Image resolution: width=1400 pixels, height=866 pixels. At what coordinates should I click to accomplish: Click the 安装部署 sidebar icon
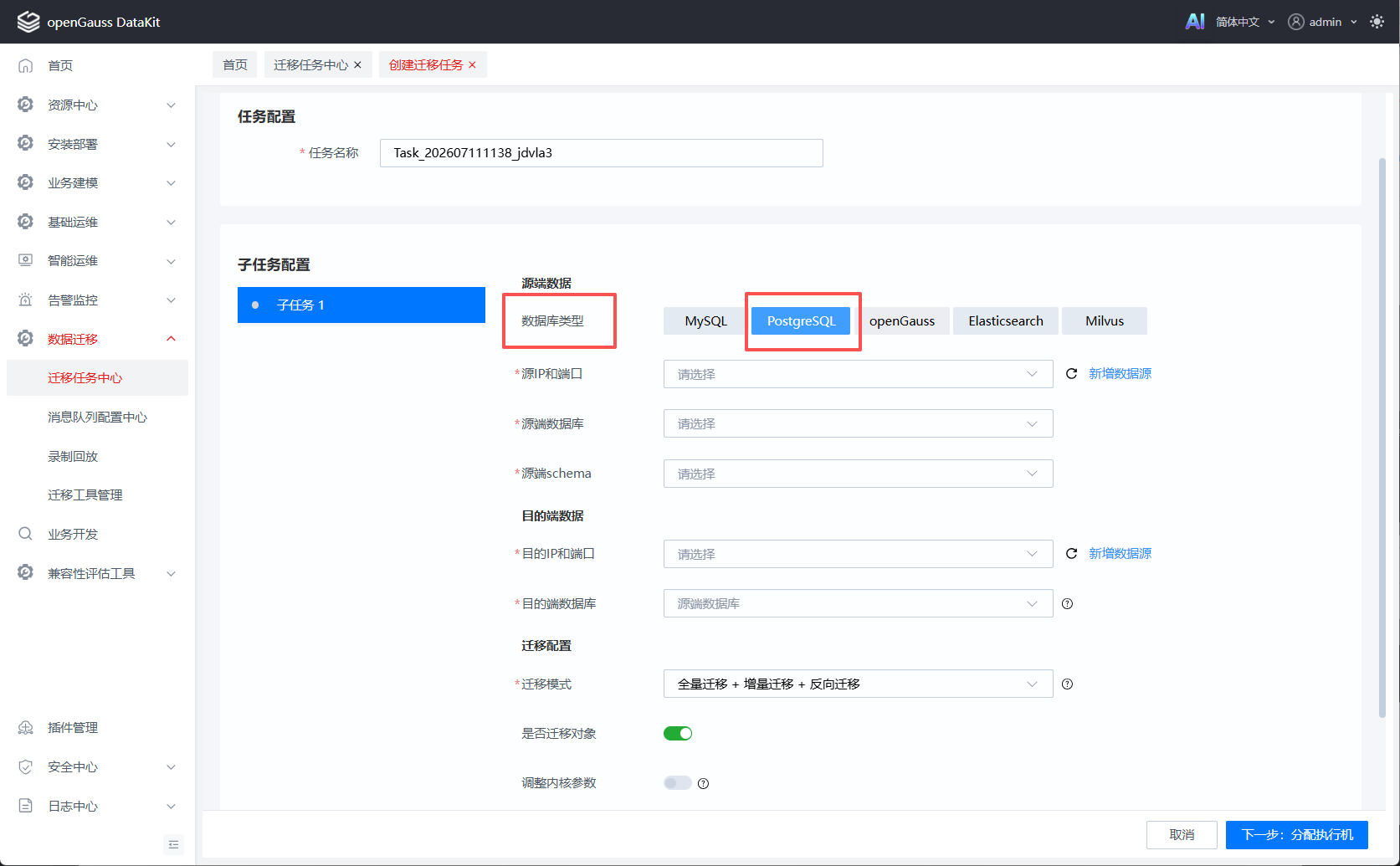click(26, 144)
